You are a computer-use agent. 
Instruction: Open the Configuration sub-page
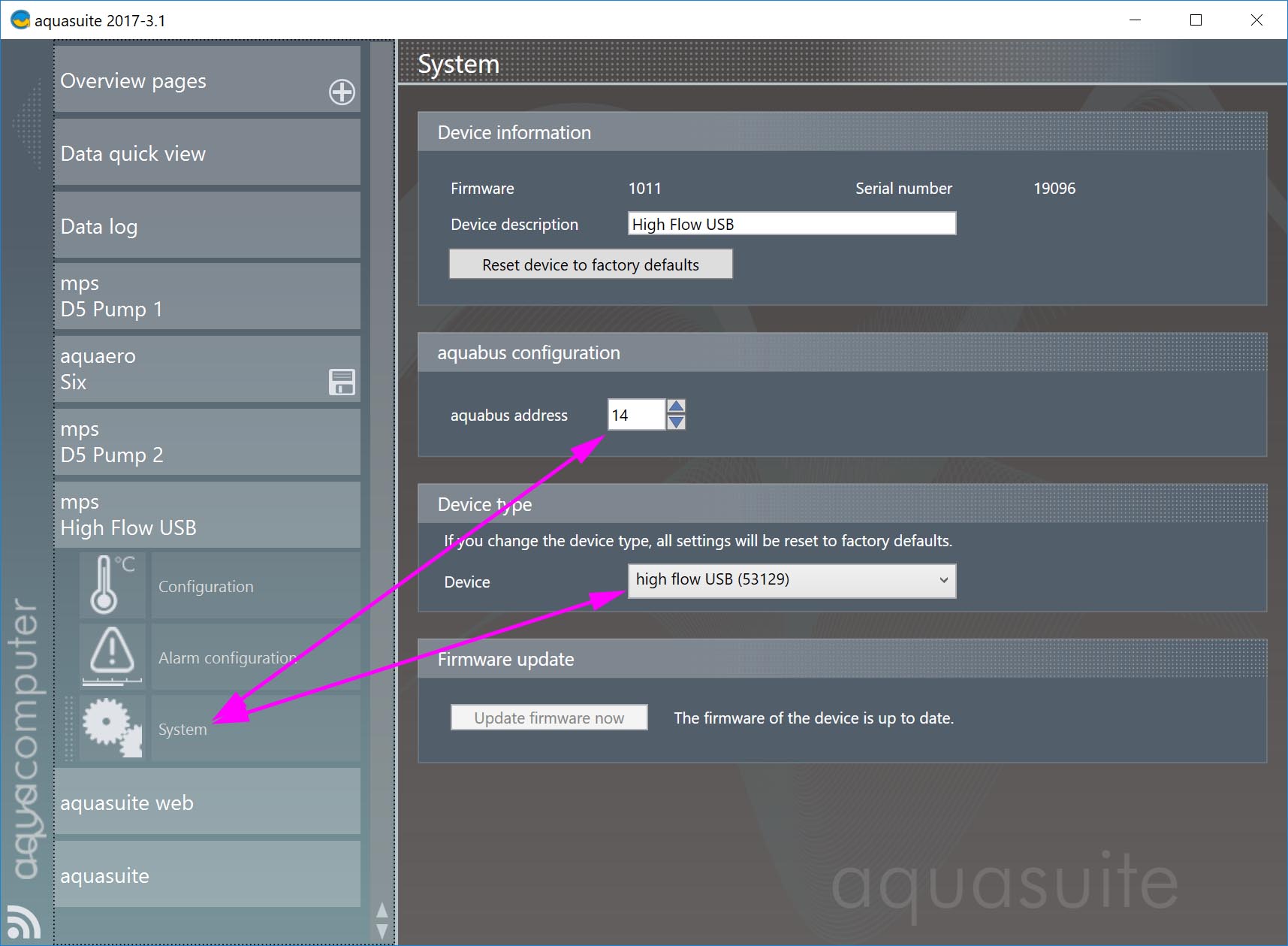tap(256, 586)
